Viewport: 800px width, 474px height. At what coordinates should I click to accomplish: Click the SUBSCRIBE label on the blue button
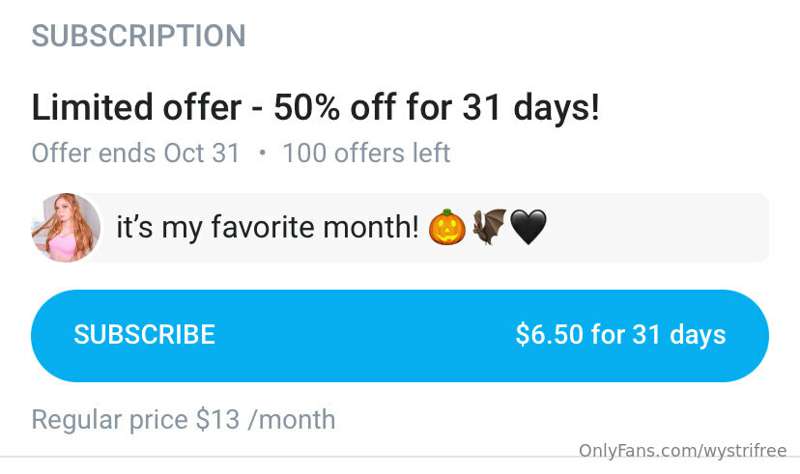click(x=144, y=335)
